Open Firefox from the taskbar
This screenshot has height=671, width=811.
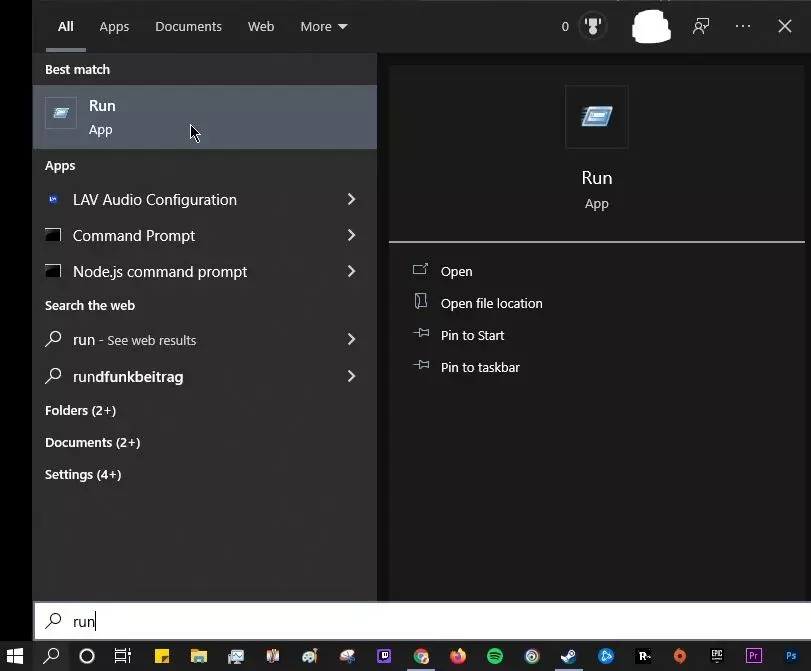[458, 657]
